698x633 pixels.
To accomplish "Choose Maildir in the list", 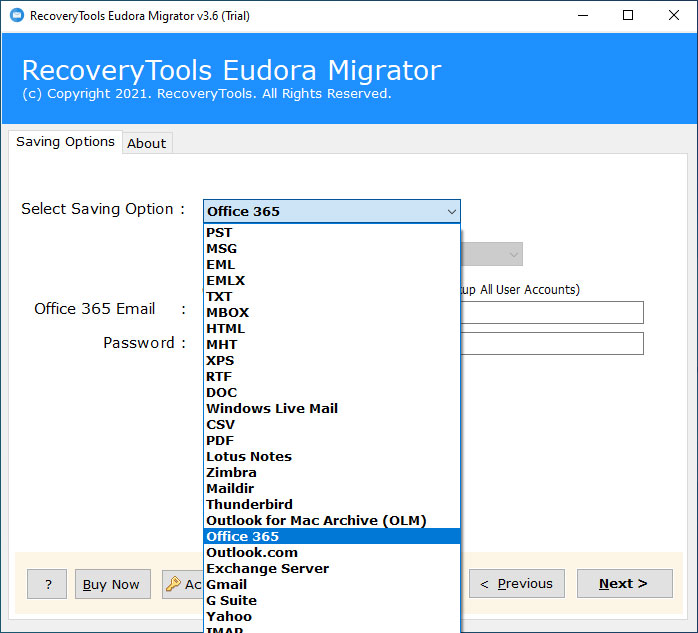I will coord(332,489).
